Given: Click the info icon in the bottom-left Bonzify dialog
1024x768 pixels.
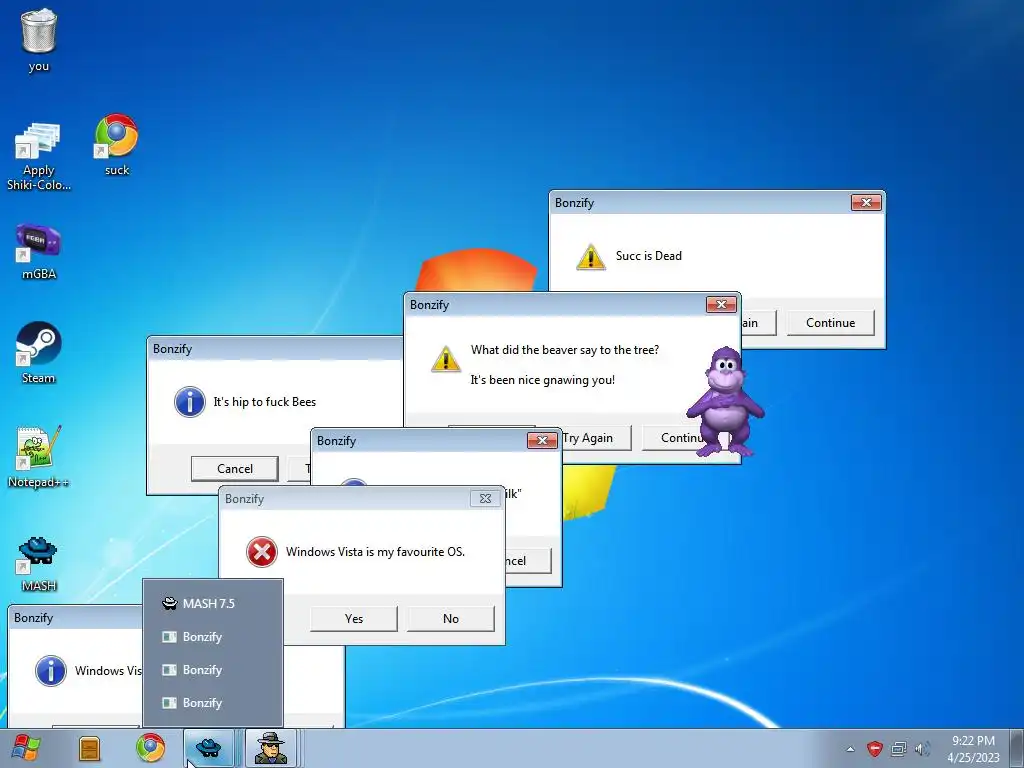Looking at the screenshot, I should click(51, 671).
